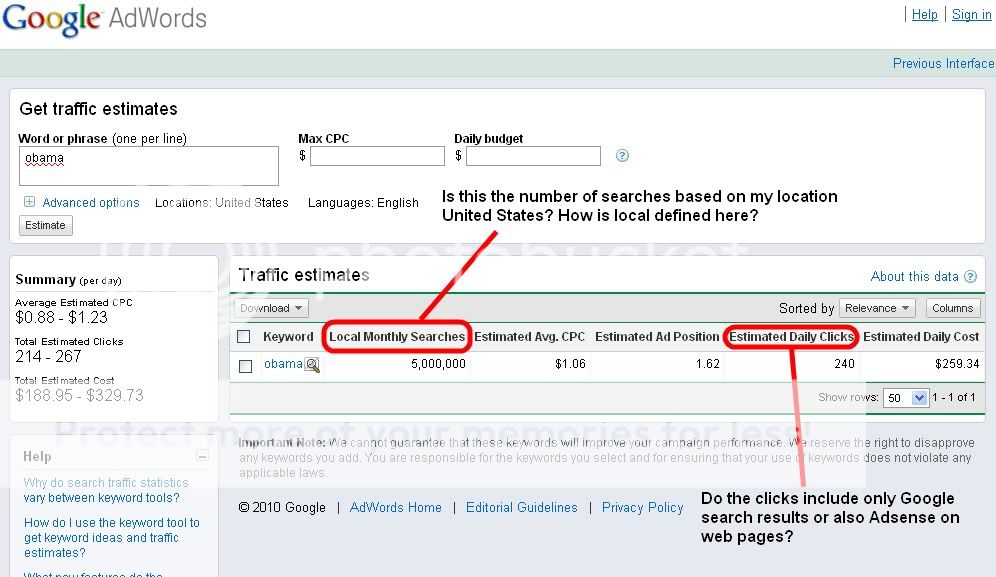The image size is (996, 577).
Task: Switch to Previous Interface
Action: (943, 64)
